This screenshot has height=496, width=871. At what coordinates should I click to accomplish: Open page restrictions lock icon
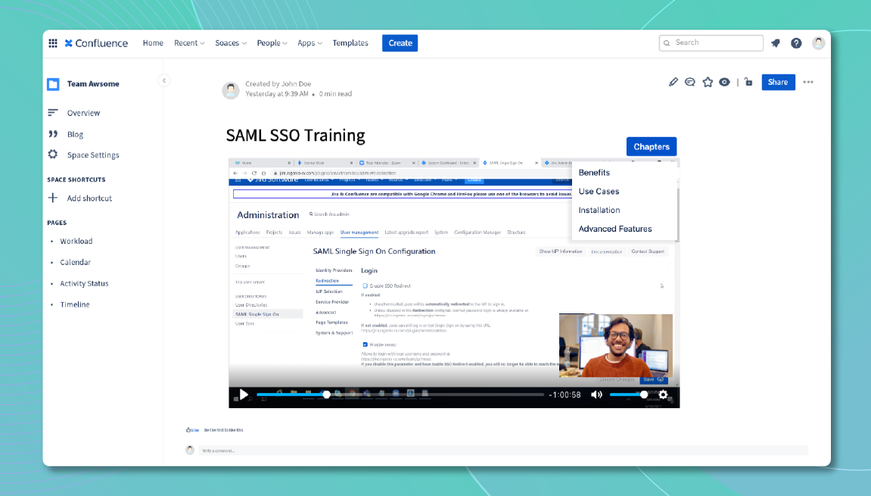click(748, 82)
